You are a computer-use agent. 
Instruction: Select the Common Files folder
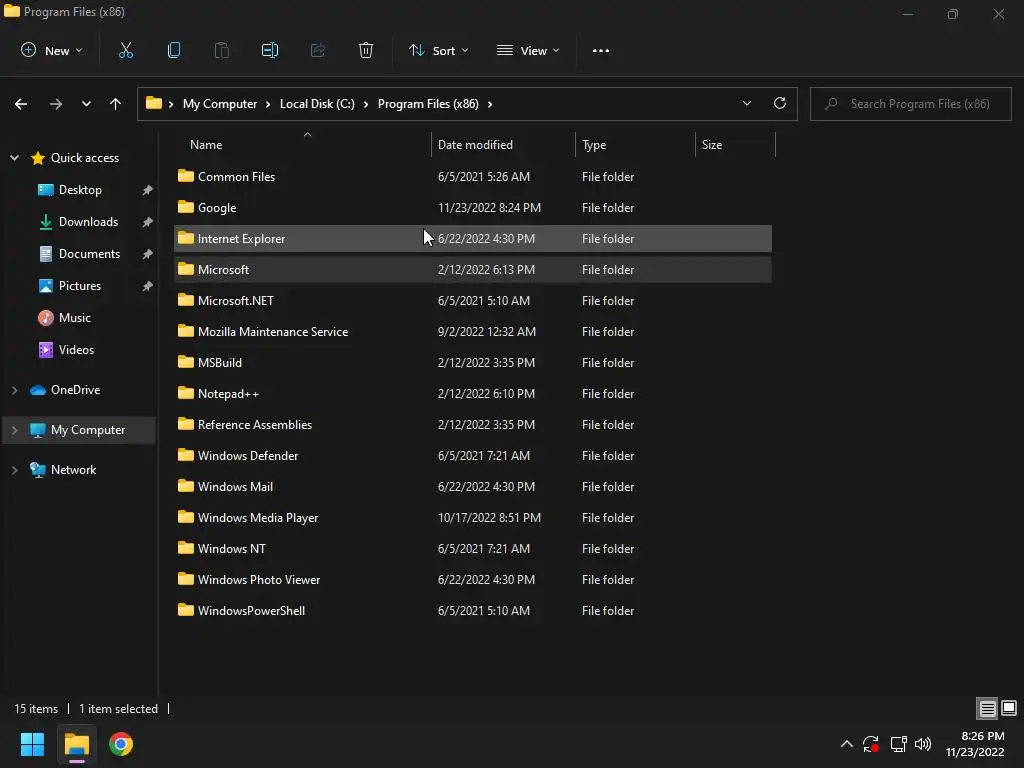coord(473,176)
